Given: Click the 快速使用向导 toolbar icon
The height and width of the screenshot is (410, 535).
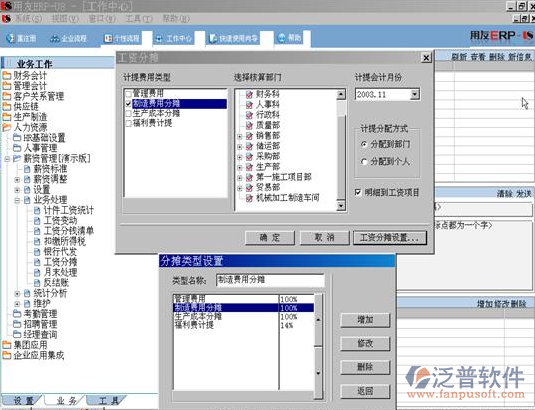Looking at the screenshot, I should point(213,38).
